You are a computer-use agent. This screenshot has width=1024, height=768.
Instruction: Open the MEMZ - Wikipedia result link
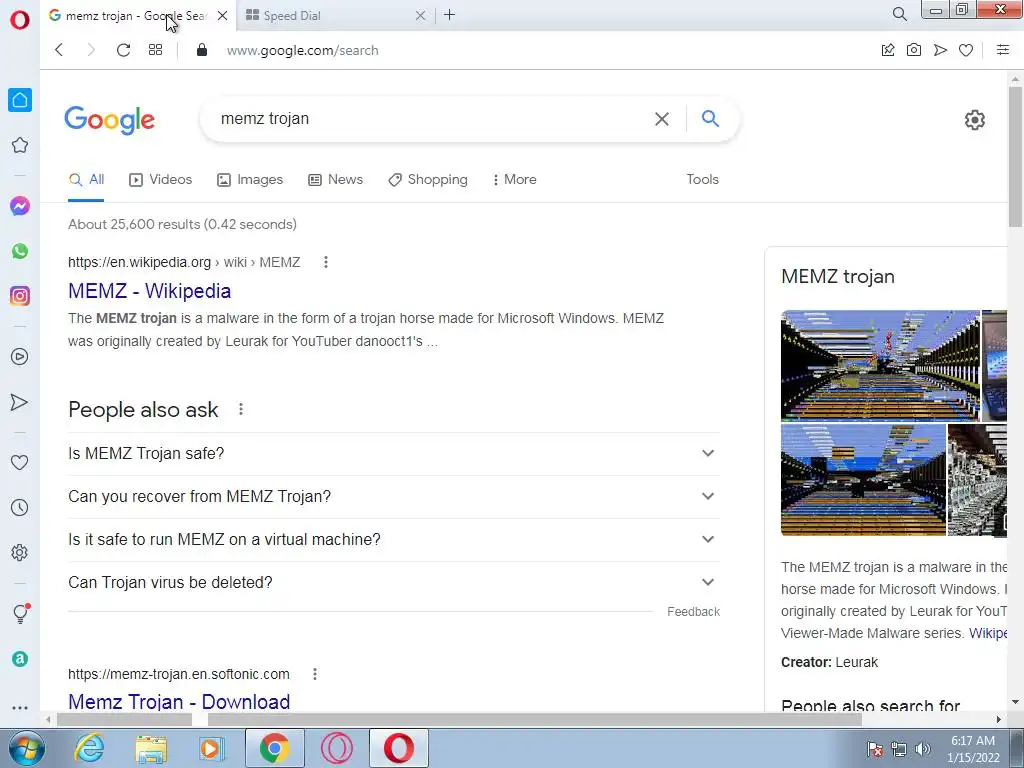(x=150, y=291)
